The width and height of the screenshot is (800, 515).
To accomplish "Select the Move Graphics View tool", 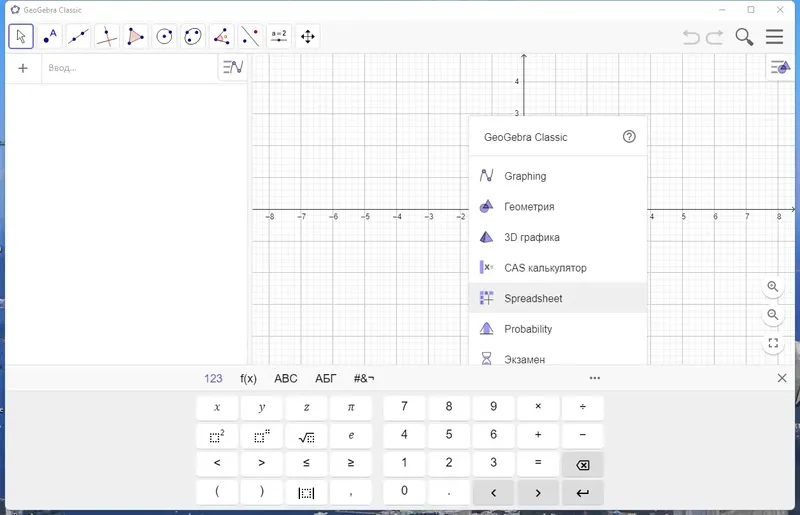I will (x=308, y=36).
